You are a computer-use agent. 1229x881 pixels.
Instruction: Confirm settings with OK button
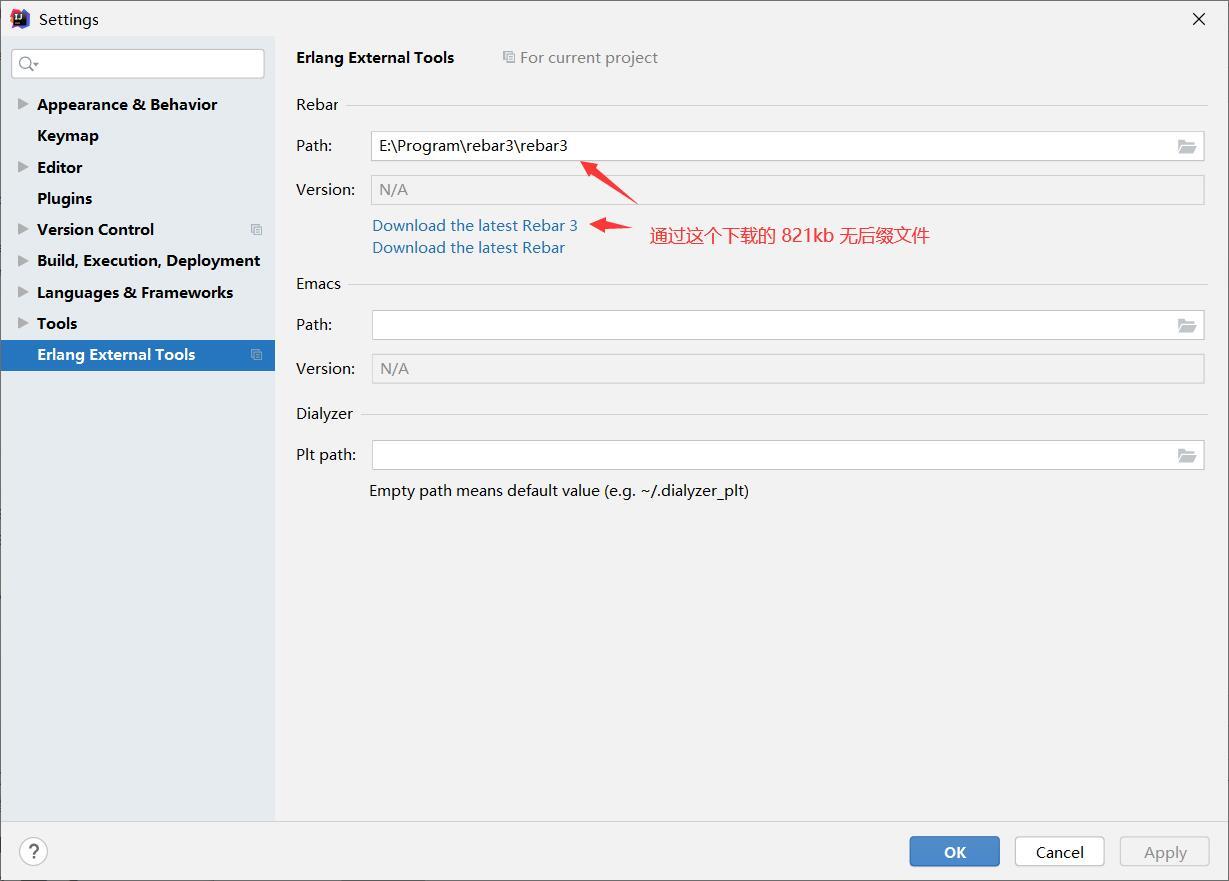point(954,852)
